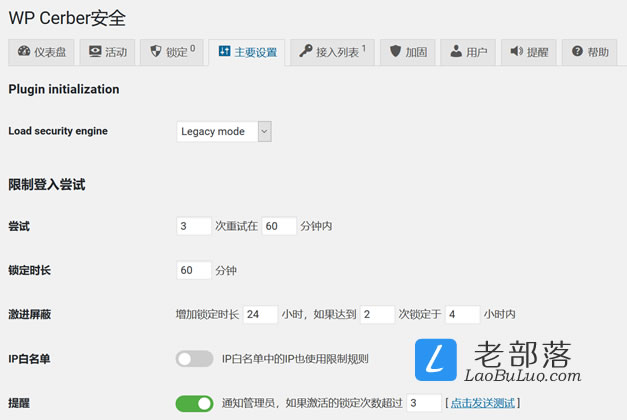Click the Plugin initialization heading
The width and height of the screenshot is (627, 420).
point(64,89)
